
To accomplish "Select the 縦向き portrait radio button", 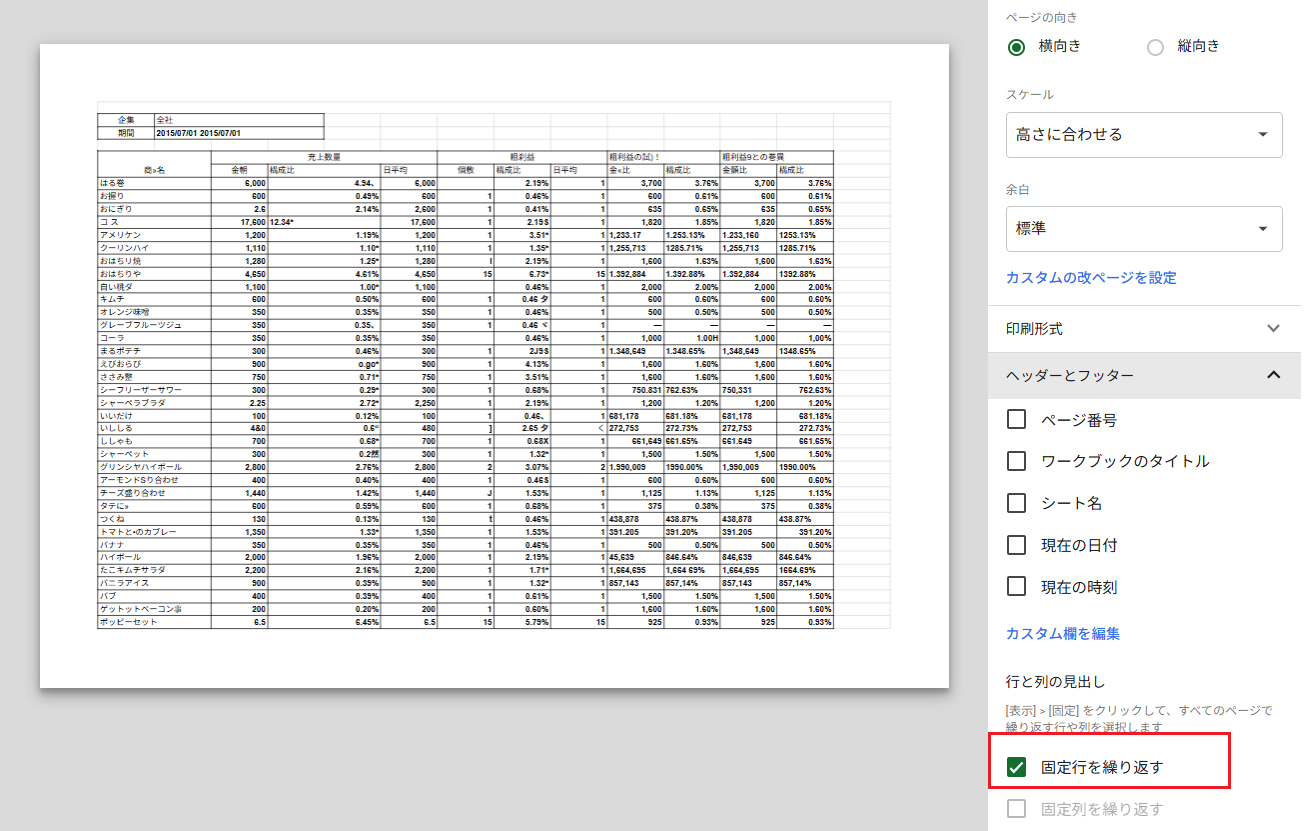I will point(1155,47).
